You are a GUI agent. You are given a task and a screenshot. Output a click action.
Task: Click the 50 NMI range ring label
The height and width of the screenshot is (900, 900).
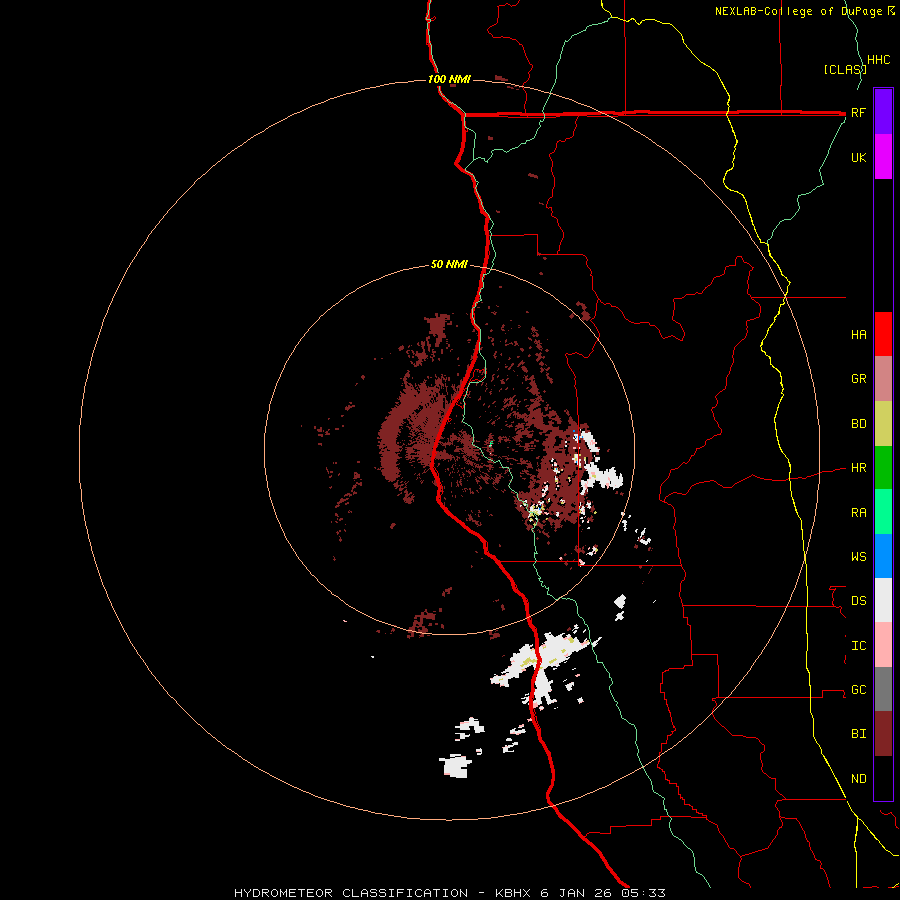tap(449, 264)
